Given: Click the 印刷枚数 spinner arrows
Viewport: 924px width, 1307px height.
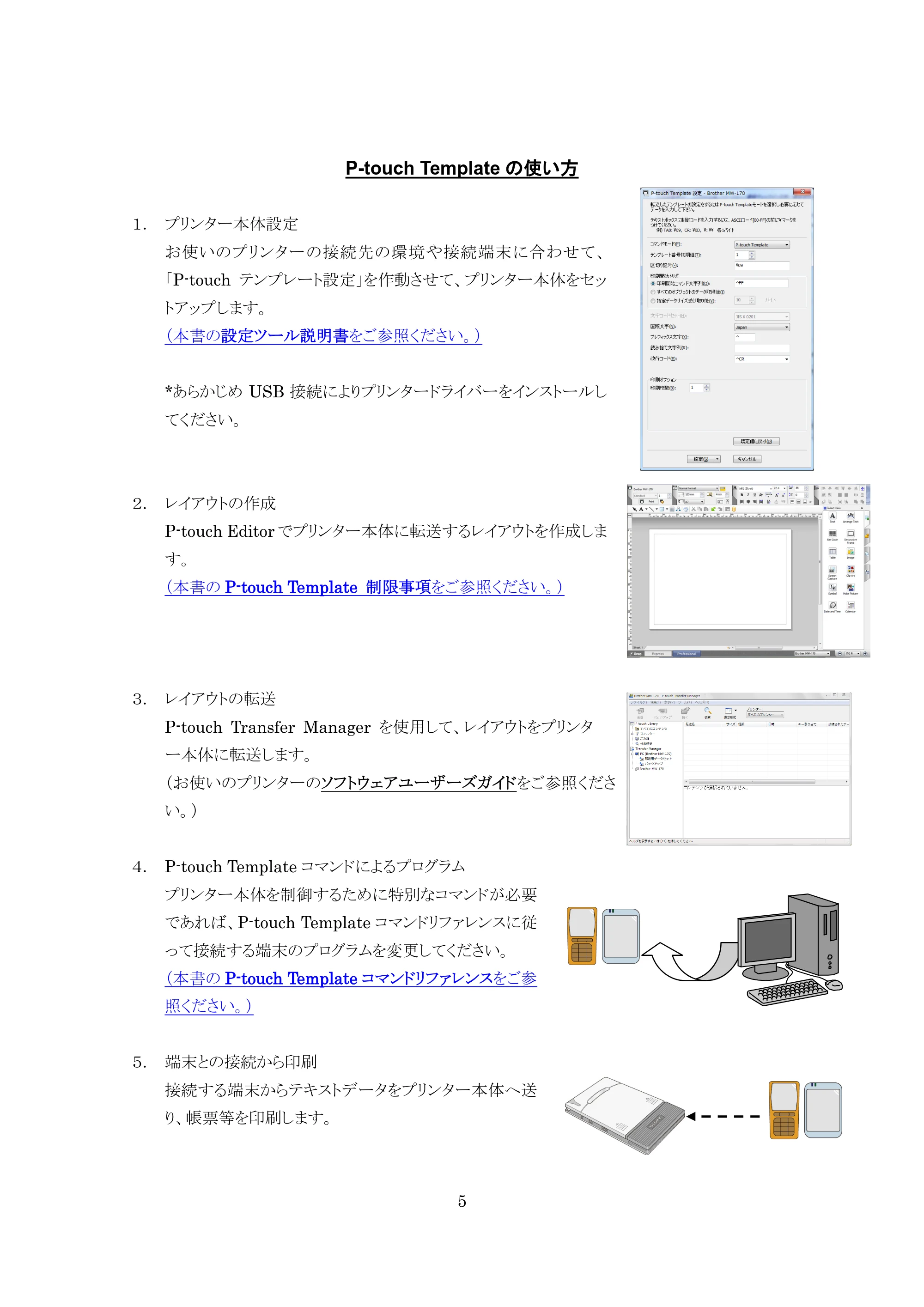Looking at the screenshot, I should (x=706, y=388).
